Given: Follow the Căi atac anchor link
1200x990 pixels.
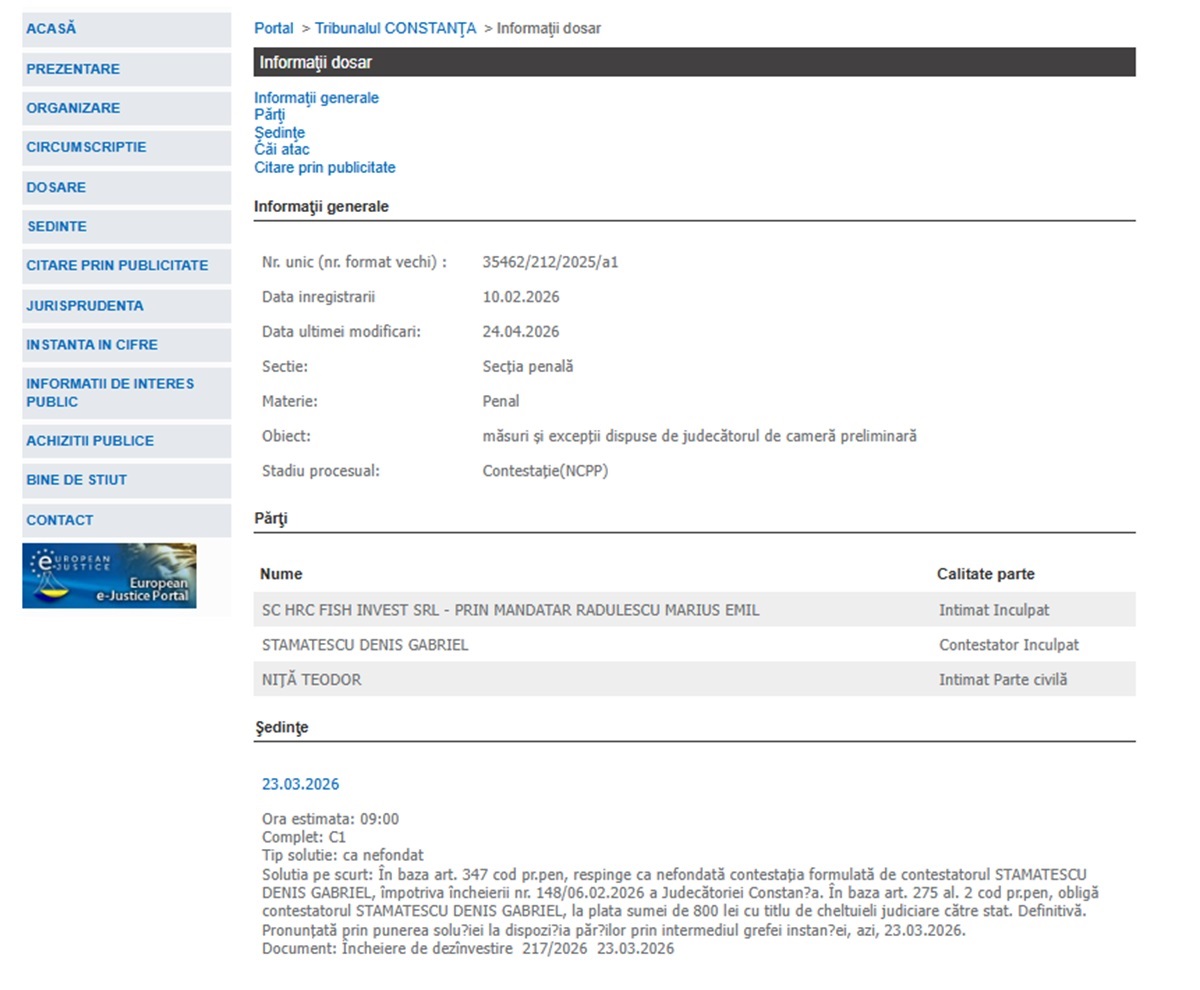Looking at the screenshot, I should pyautogui.click(x=282, y=150).
